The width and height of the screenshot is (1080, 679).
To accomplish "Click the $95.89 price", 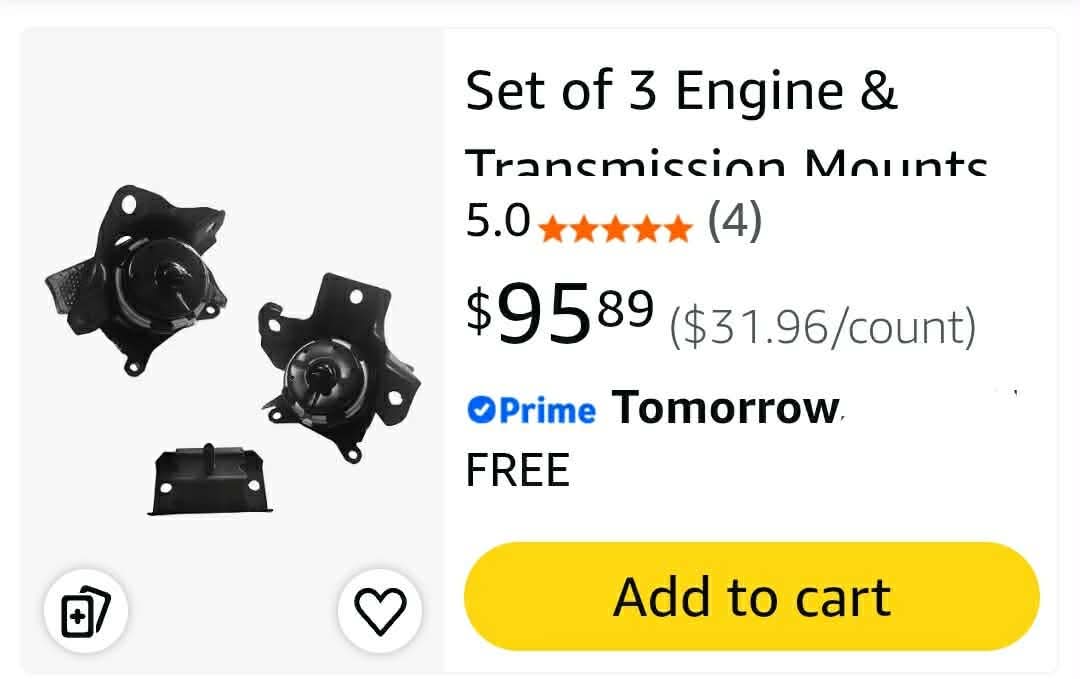I will (x=560, y=313).
